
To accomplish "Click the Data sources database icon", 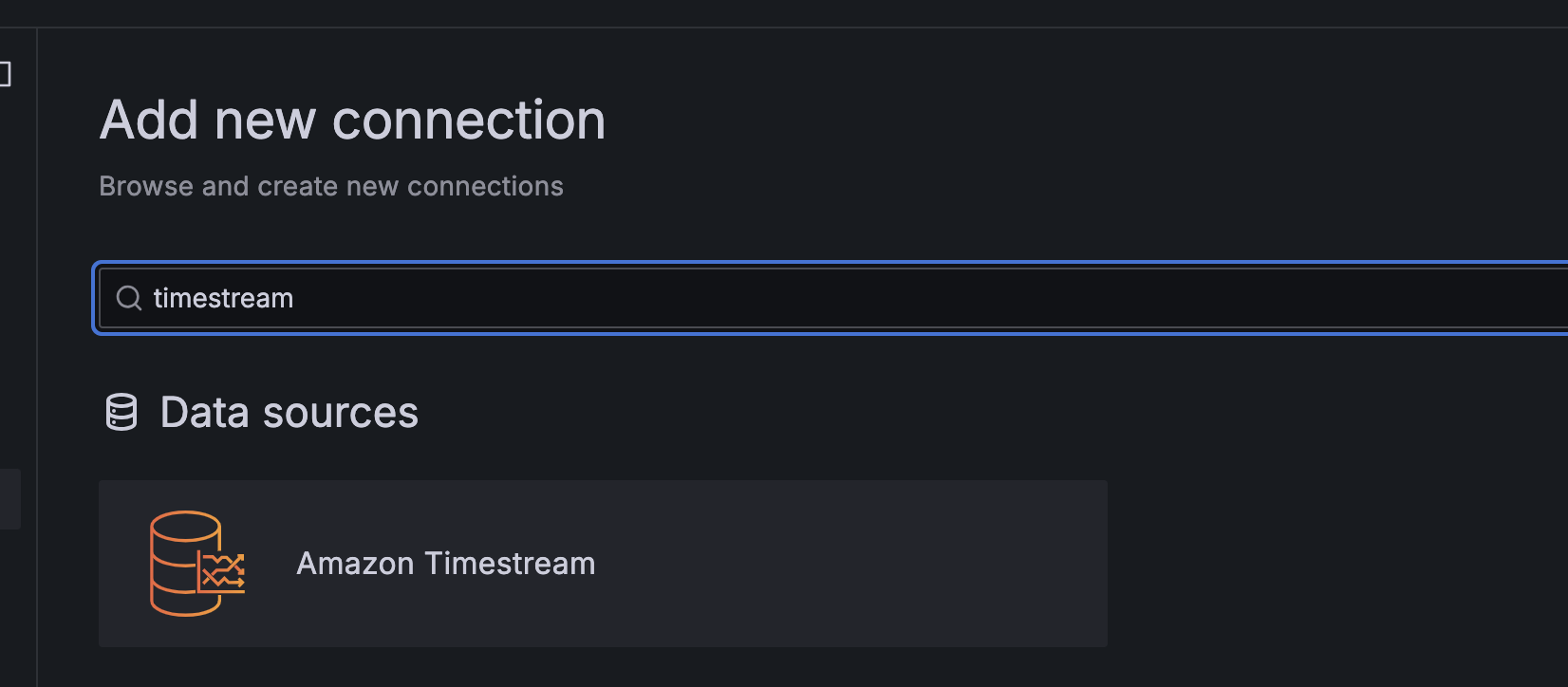I will click(x=121, y=413).
